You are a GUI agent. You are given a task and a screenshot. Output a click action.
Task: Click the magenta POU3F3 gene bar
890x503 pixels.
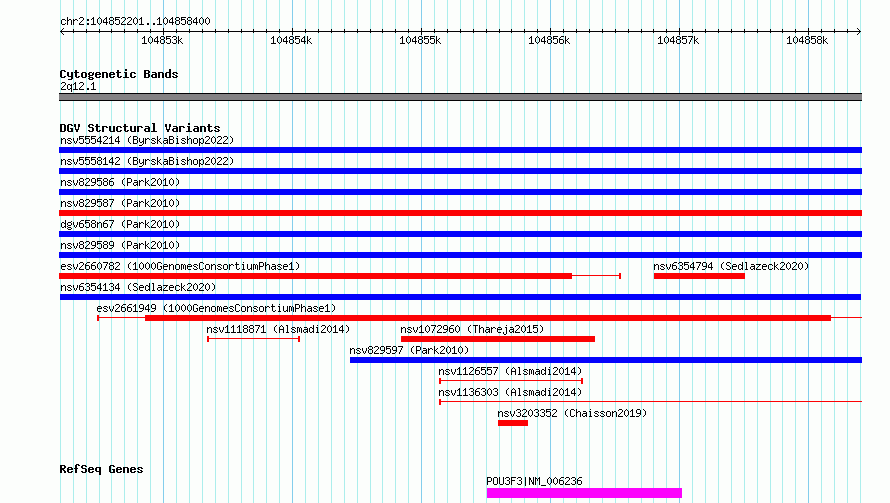click(584, 493)
